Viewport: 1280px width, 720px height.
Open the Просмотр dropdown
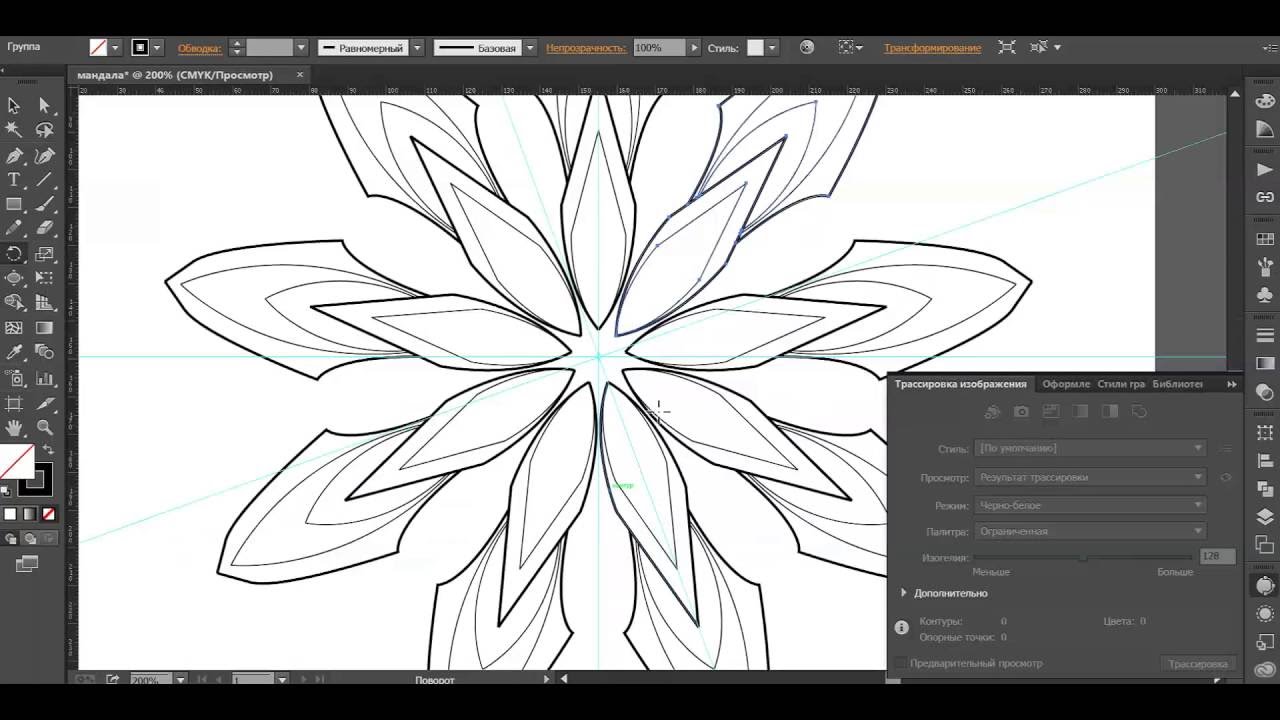click(1091, 478)
